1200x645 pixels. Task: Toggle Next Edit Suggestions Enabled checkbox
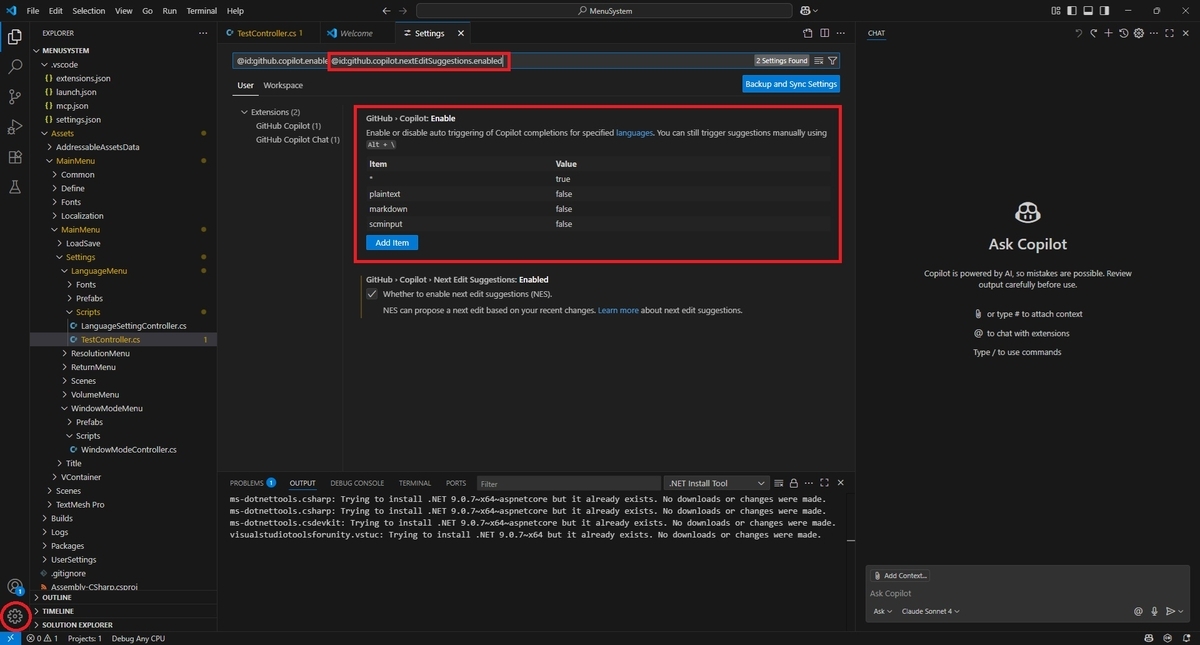tap(372, 295)
